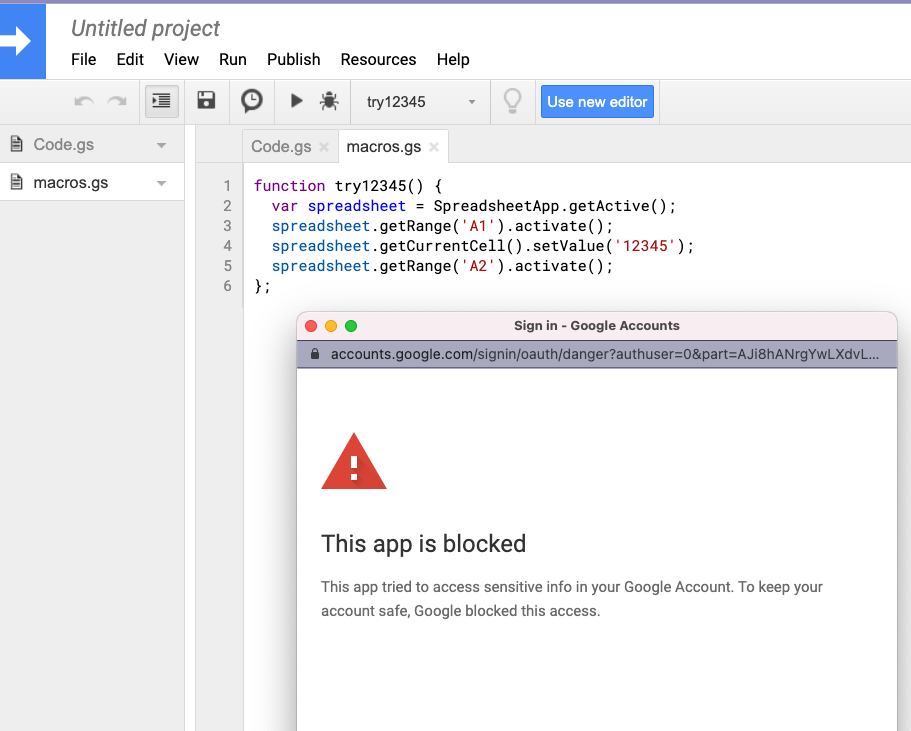Run the selected function
911x731 pixels.
coord(296,101)
